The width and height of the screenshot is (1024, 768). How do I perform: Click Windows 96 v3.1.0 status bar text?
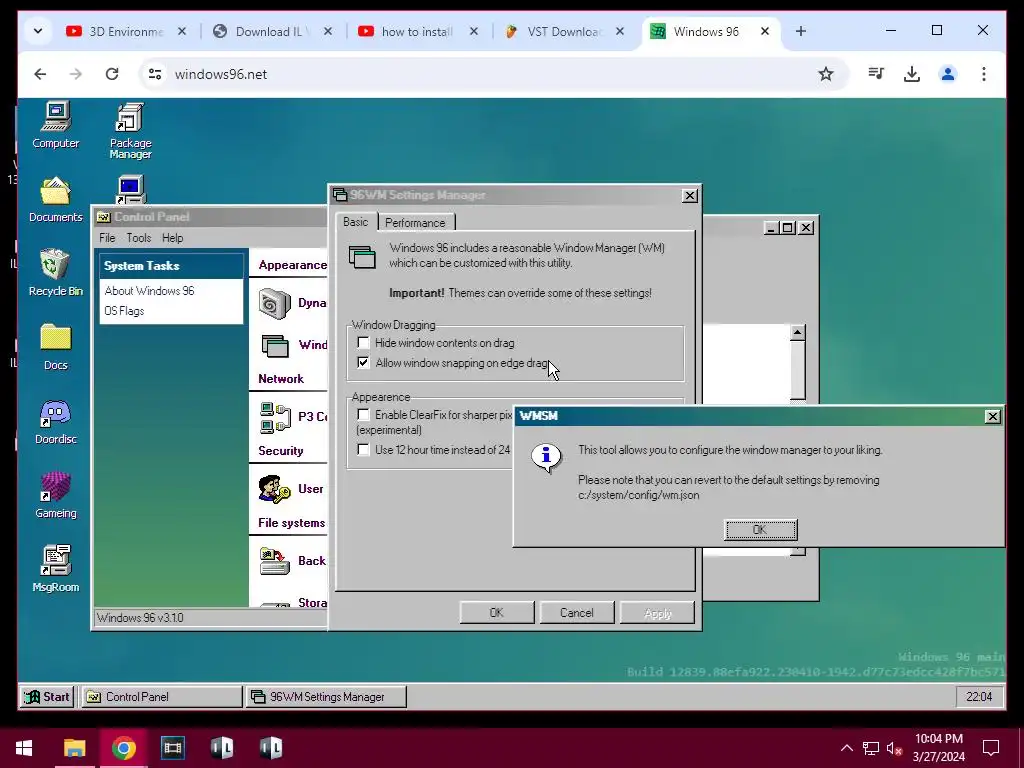pyautogui.click(x=140, y=618)
